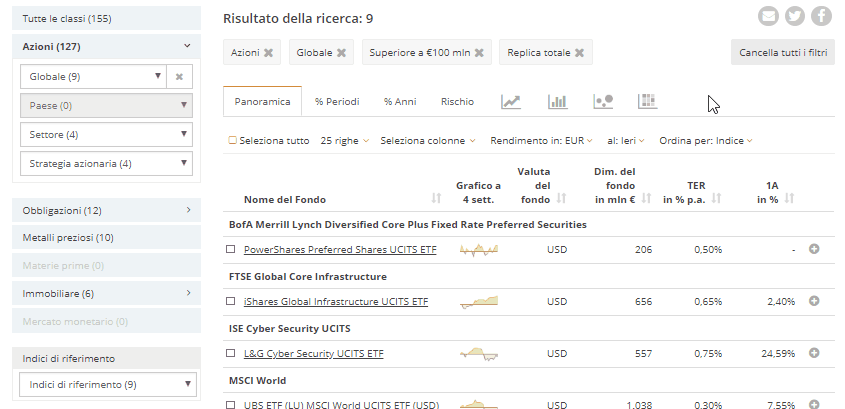Switch to the % Periodi tab

point(337,101)
